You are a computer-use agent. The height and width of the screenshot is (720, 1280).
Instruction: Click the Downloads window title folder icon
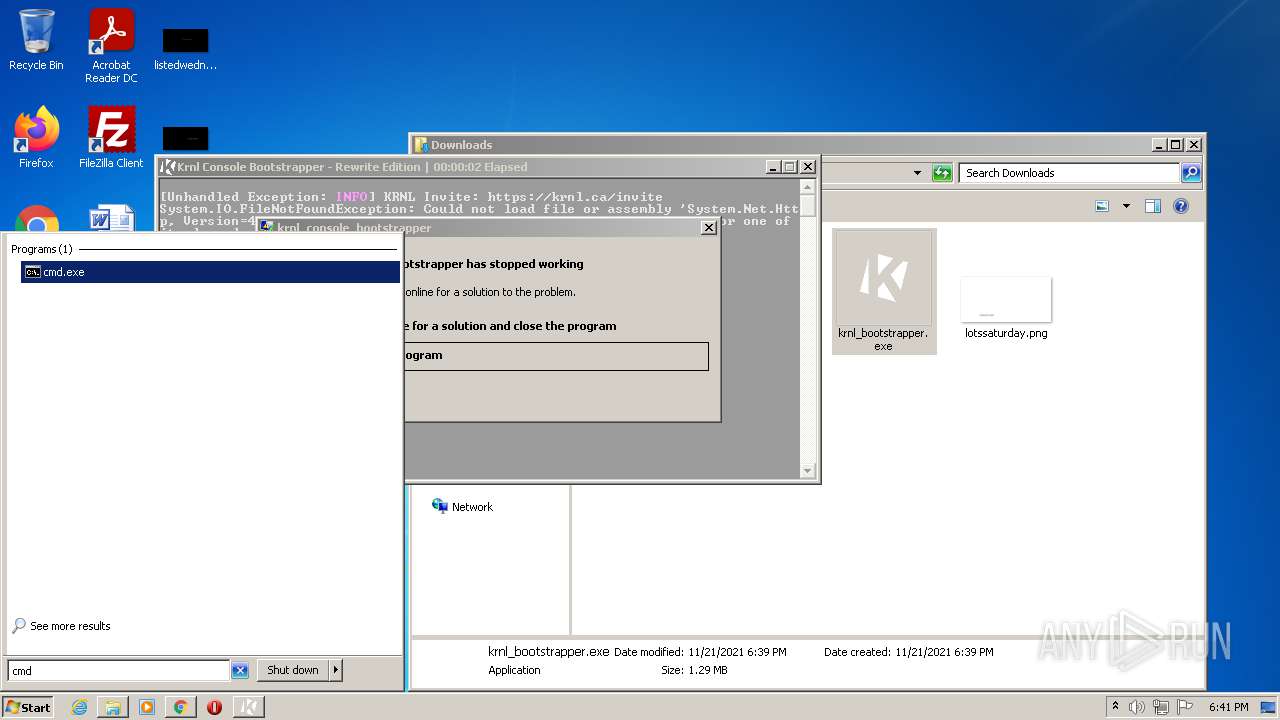(421, 145)
